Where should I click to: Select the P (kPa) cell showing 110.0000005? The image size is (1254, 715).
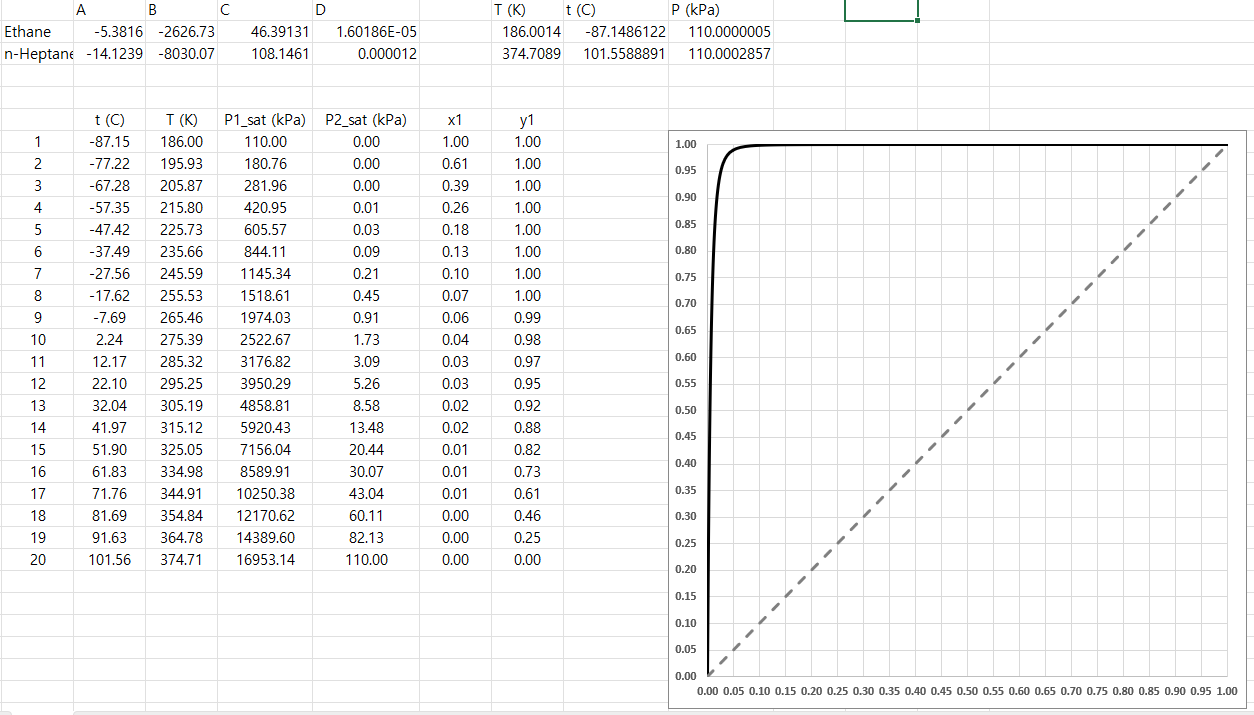point(720,32)
